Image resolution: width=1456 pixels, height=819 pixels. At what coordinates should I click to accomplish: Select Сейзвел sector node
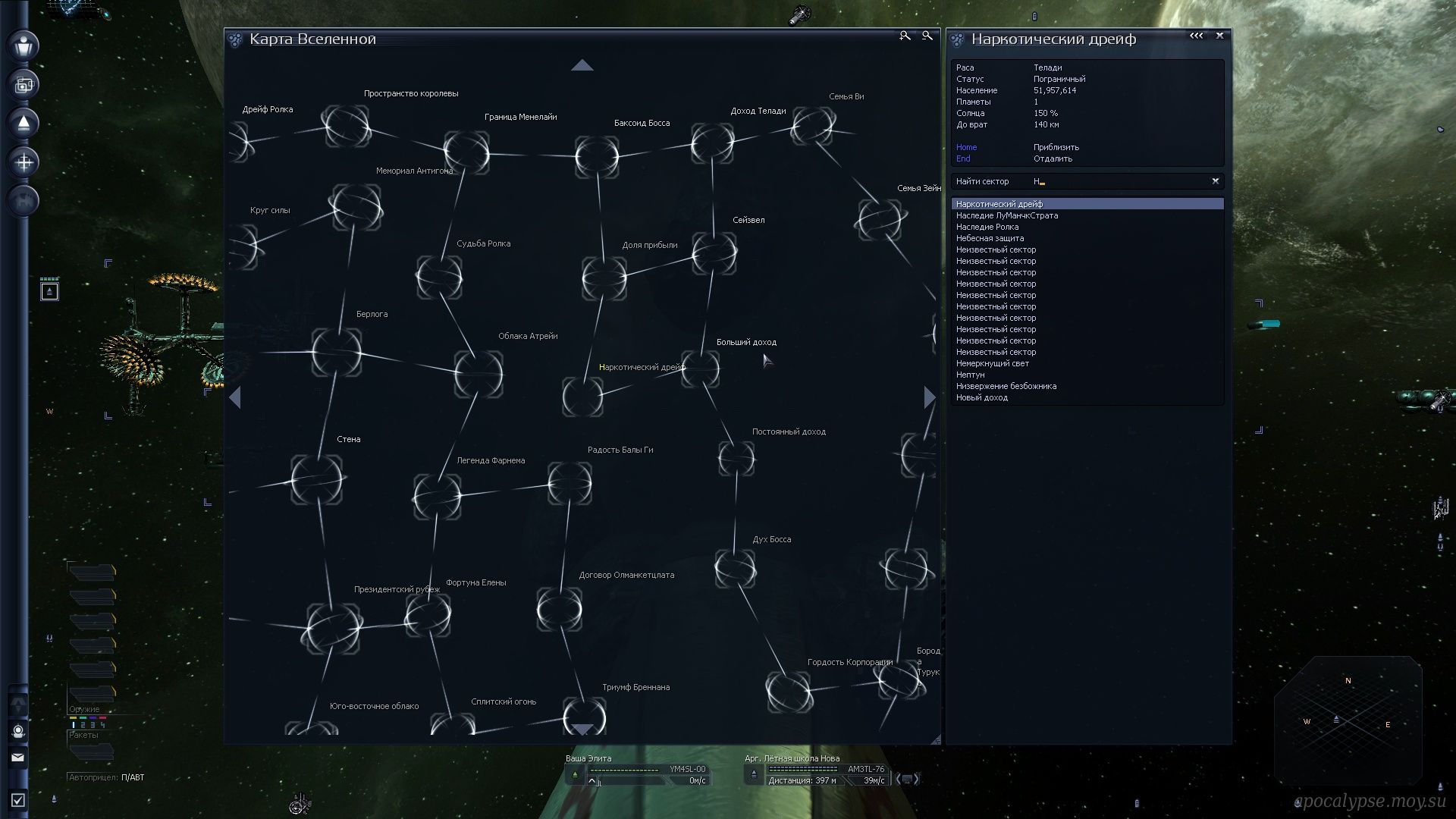click(714, 253)
